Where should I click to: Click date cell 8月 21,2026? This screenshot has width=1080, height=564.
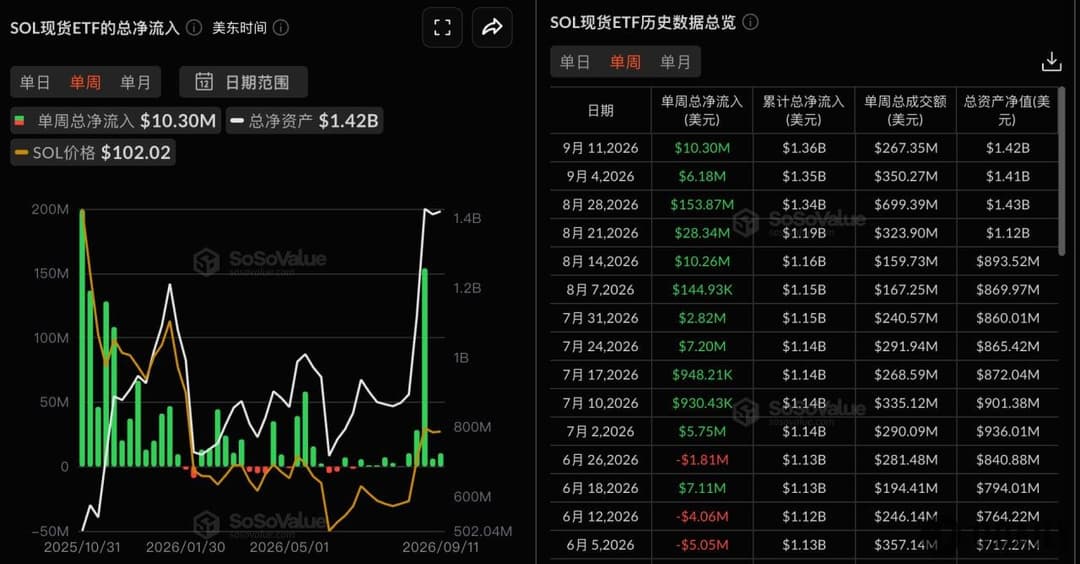pyautogui.click(x=601, y=233)
